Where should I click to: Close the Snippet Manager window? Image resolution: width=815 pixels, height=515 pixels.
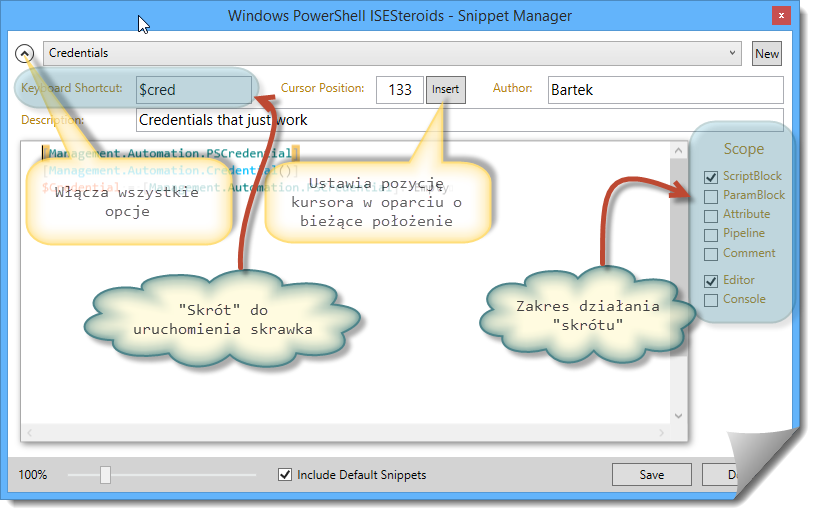pos(779,16)
